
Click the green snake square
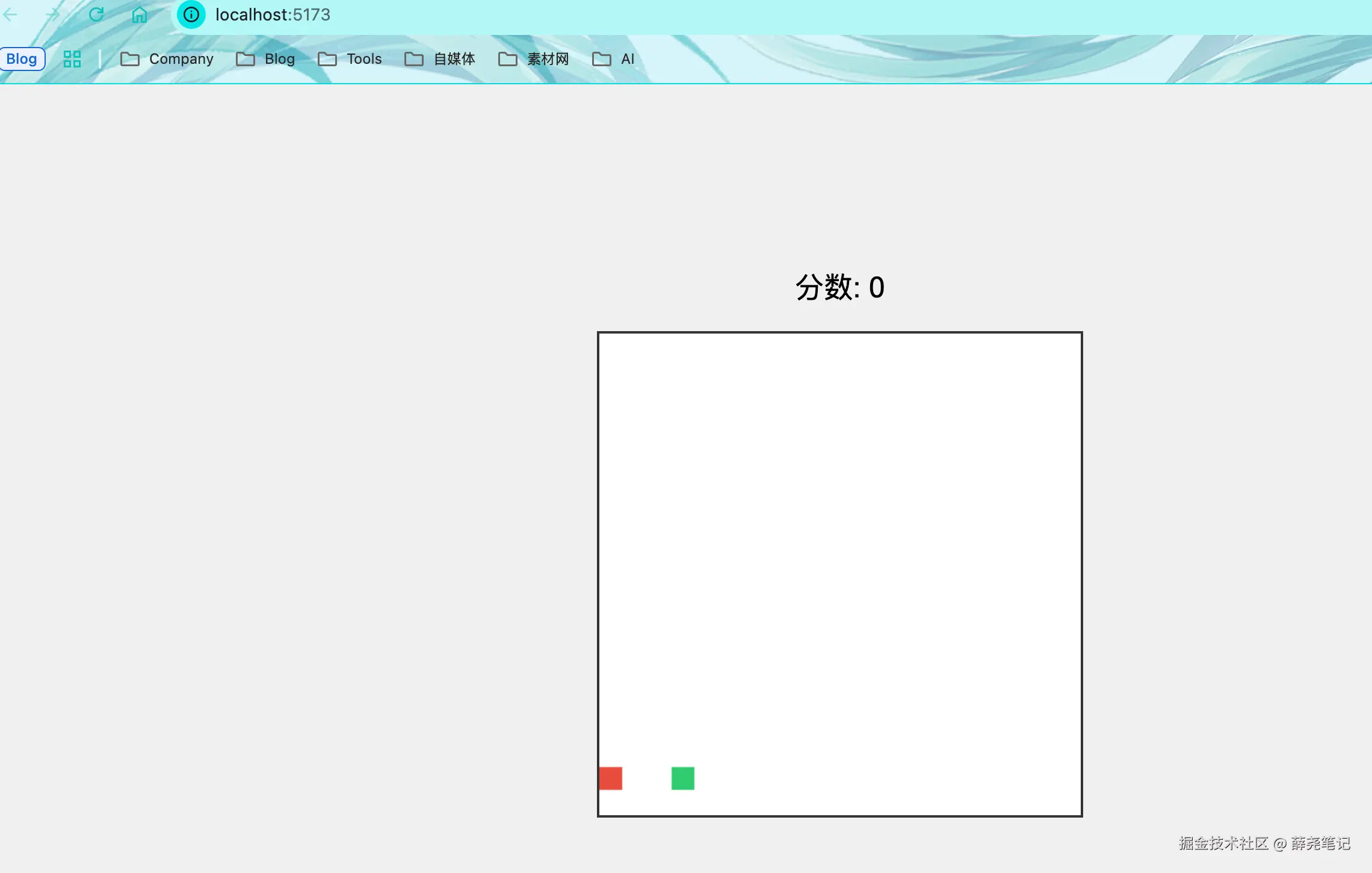click(682, 778)
